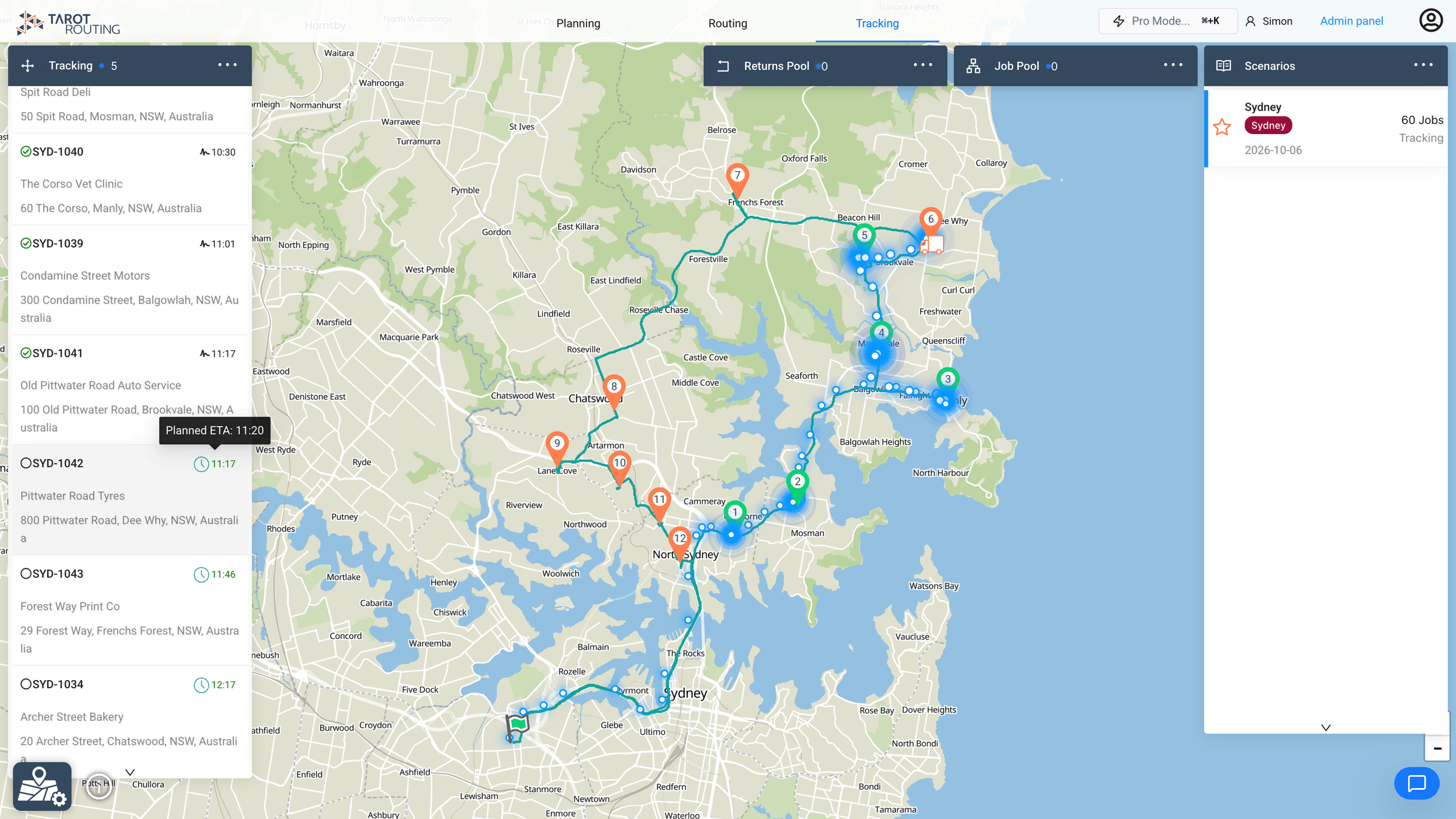The width and height of the screenshot is (1456, 819).
Task: Click the Simon user name
Action: (1276, 21)
